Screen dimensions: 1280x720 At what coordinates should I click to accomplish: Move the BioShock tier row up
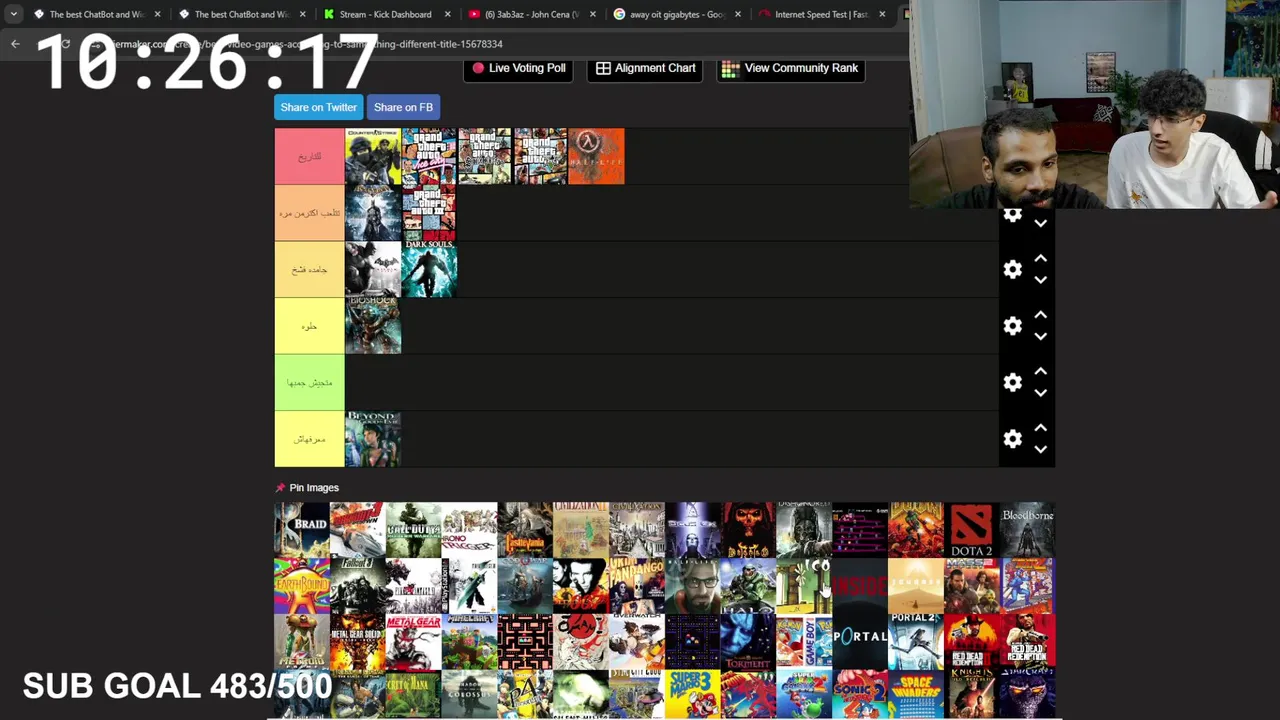(x=1041, y=315)
